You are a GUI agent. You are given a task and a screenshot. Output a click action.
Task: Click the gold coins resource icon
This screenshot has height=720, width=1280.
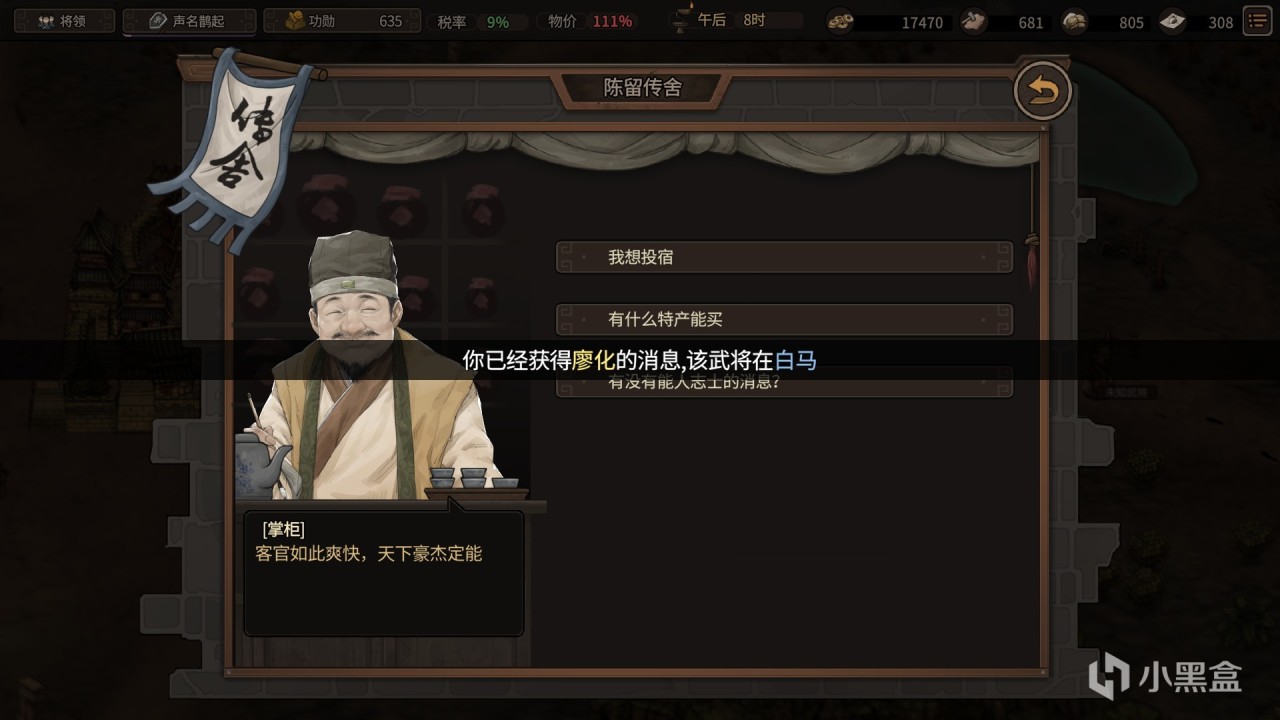[840, 21]
